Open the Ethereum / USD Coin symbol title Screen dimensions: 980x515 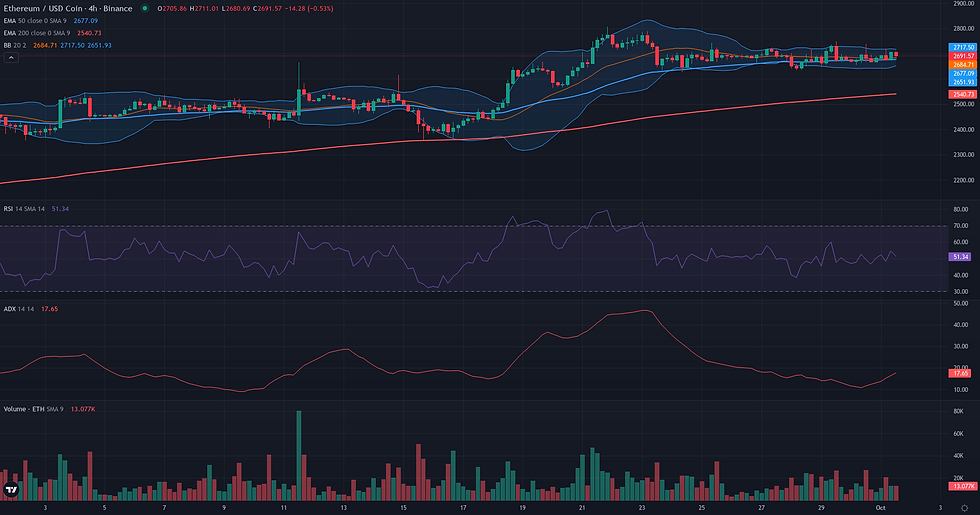coord(68,9)
